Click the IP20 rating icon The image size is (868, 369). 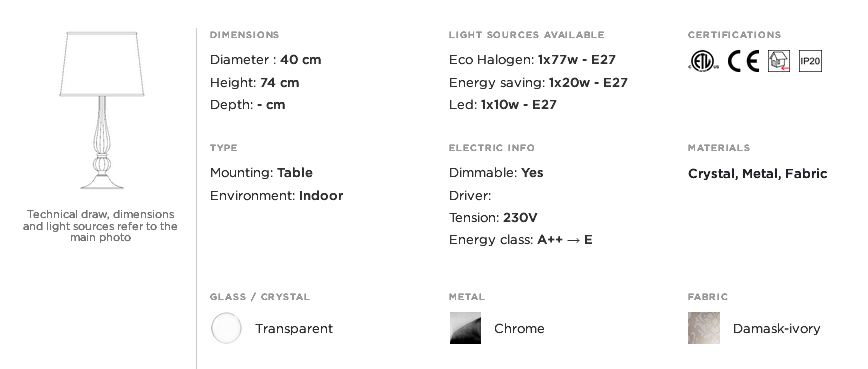click(810, 61)
